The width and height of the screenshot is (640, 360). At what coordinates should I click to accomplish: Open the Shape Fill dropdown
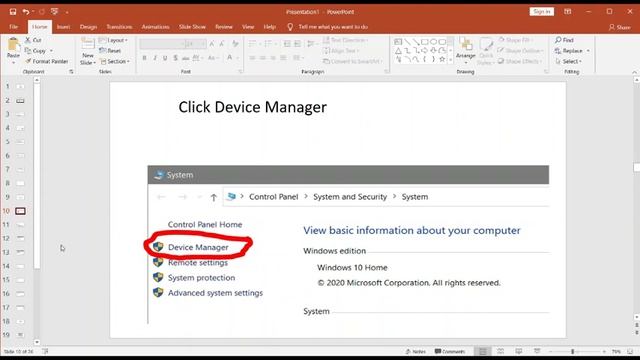515,40
